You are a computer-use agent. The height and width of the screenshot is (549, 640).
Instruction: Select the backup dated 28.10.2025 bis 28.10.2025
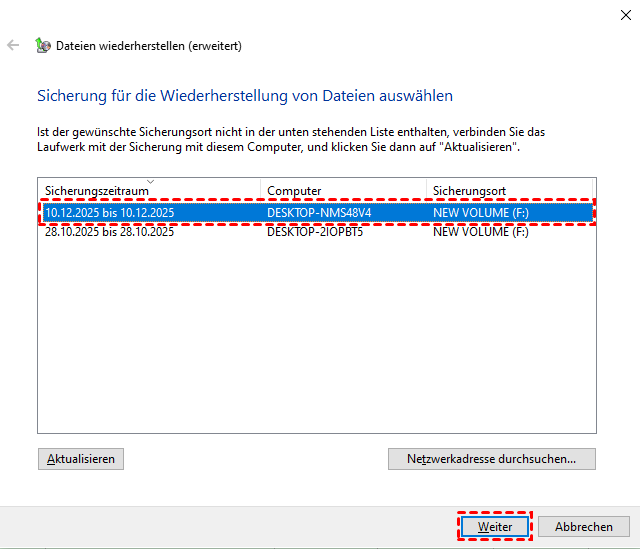(x=110, y=232)
